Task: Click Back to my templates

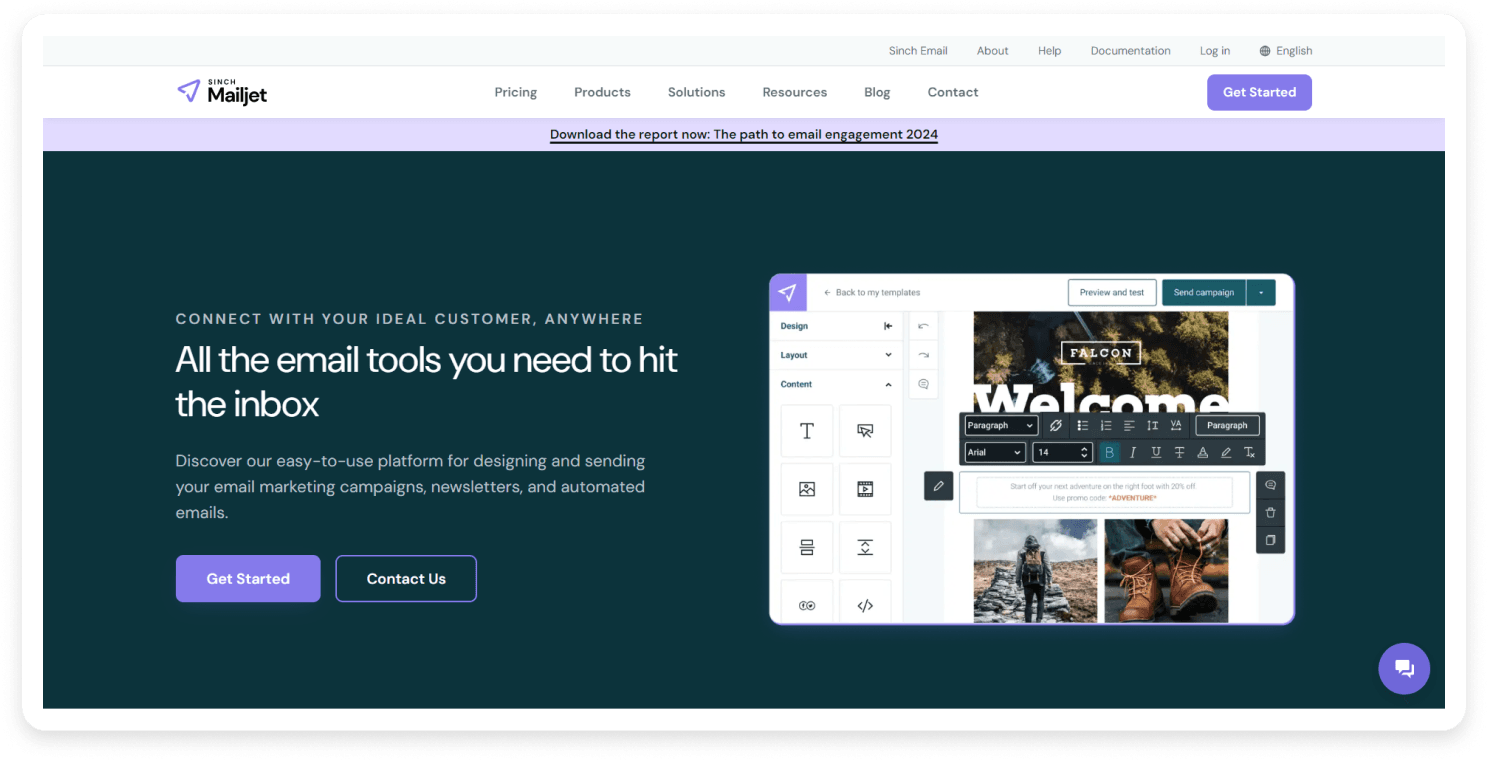Action: [872, 293]
